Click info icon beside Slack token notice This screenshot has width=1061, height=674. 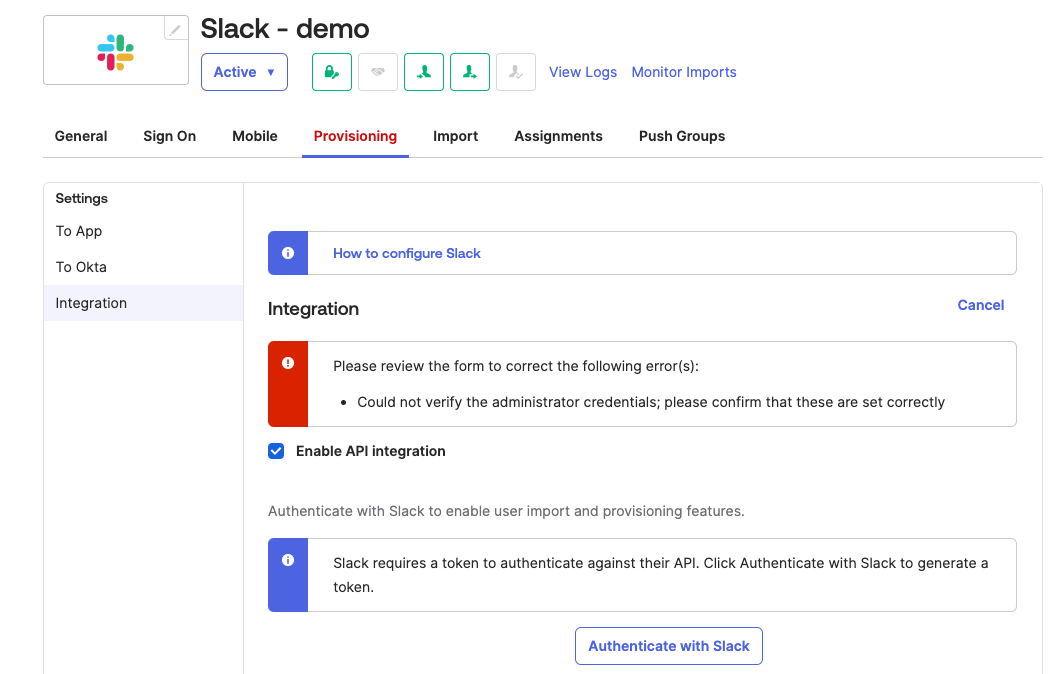[x=288, y=560]
